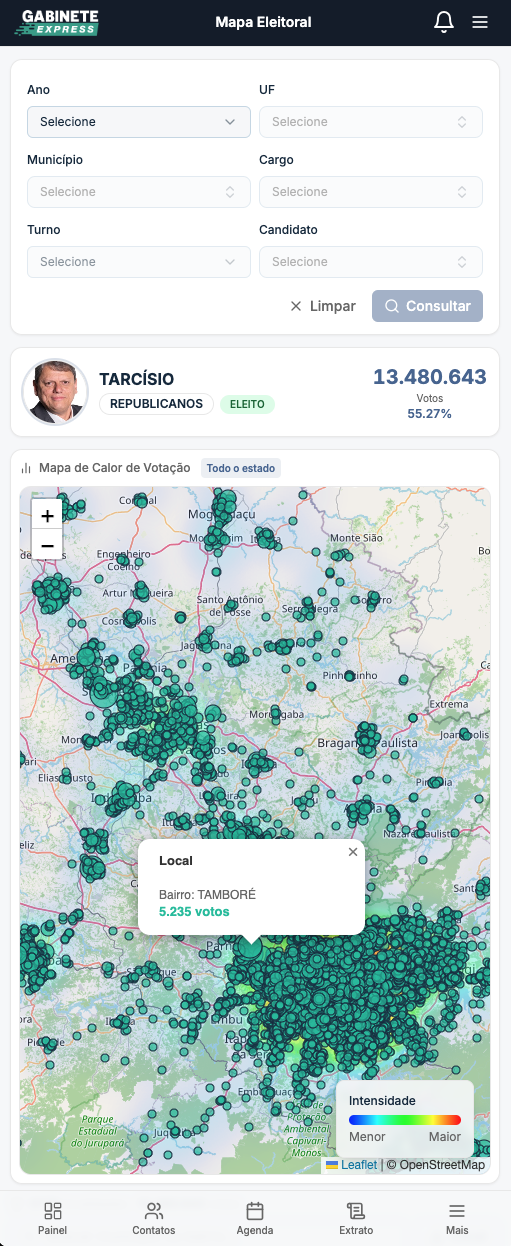The height and width of the screenshot is (1246, 511).
Task: Open the Leaflet attribution link
Action: [351, 1165]
